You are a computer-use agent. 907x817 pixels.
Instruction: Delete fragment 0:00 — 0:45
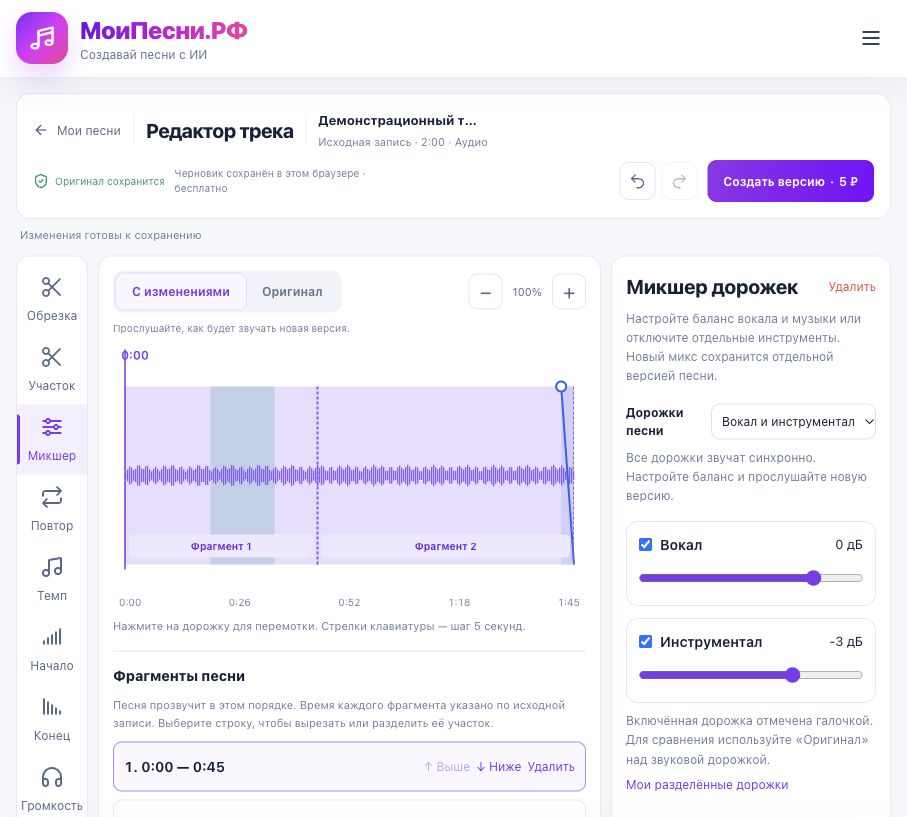pos(551,767)
